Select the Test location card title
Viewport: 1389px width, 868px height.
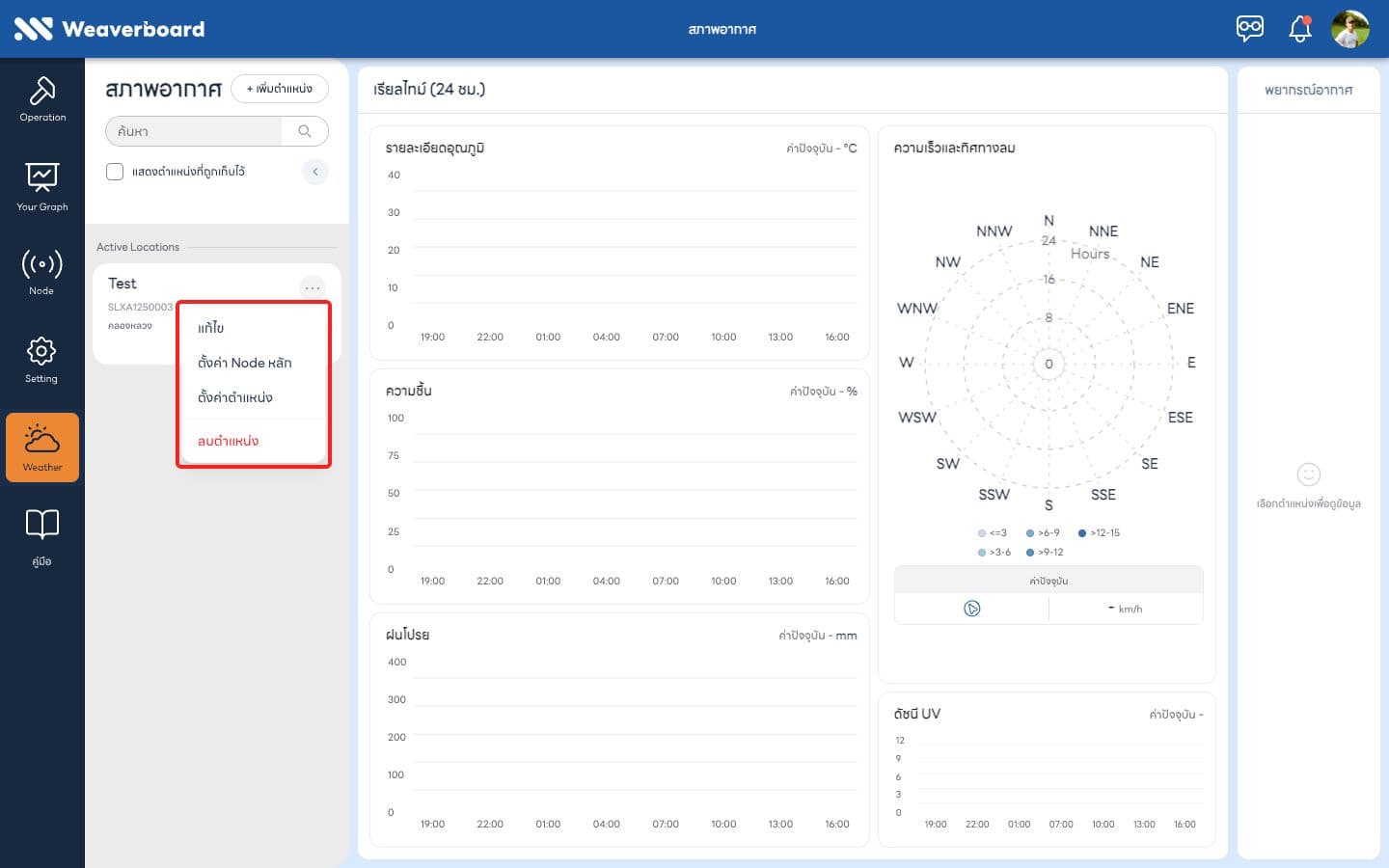123,284
